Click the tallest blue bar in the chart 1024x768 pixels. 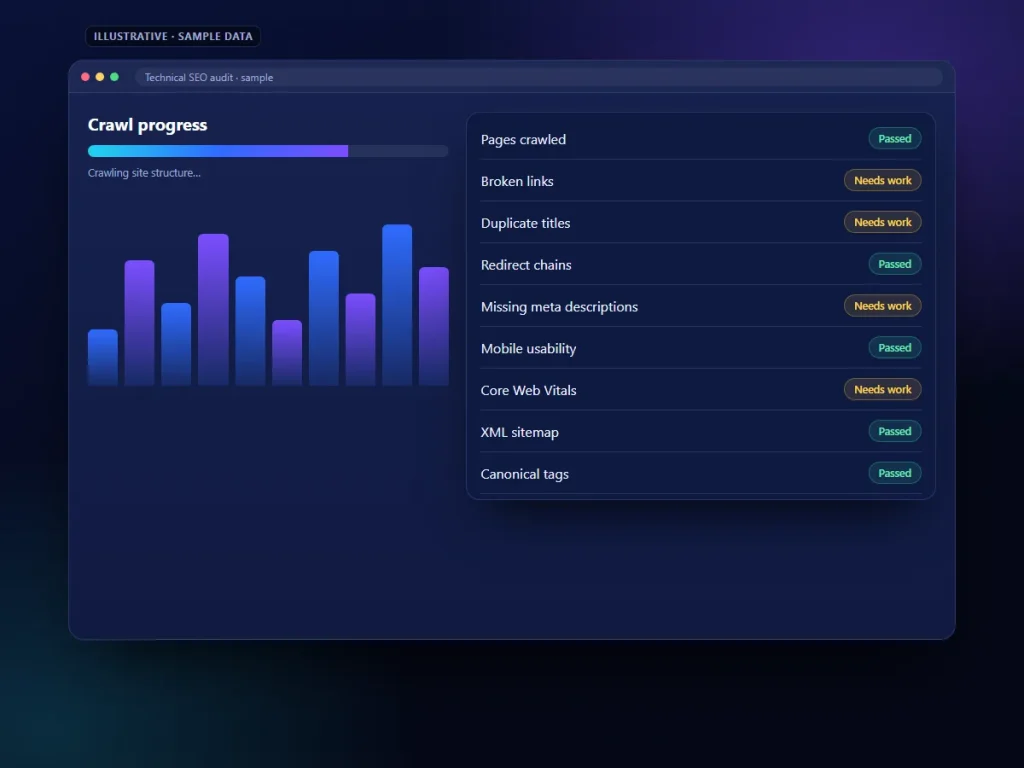[x=397, y=305]
